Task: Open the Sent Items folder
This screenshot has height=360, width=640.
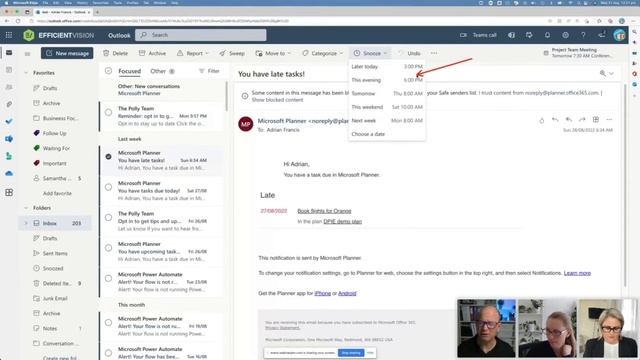Action: 55,253
